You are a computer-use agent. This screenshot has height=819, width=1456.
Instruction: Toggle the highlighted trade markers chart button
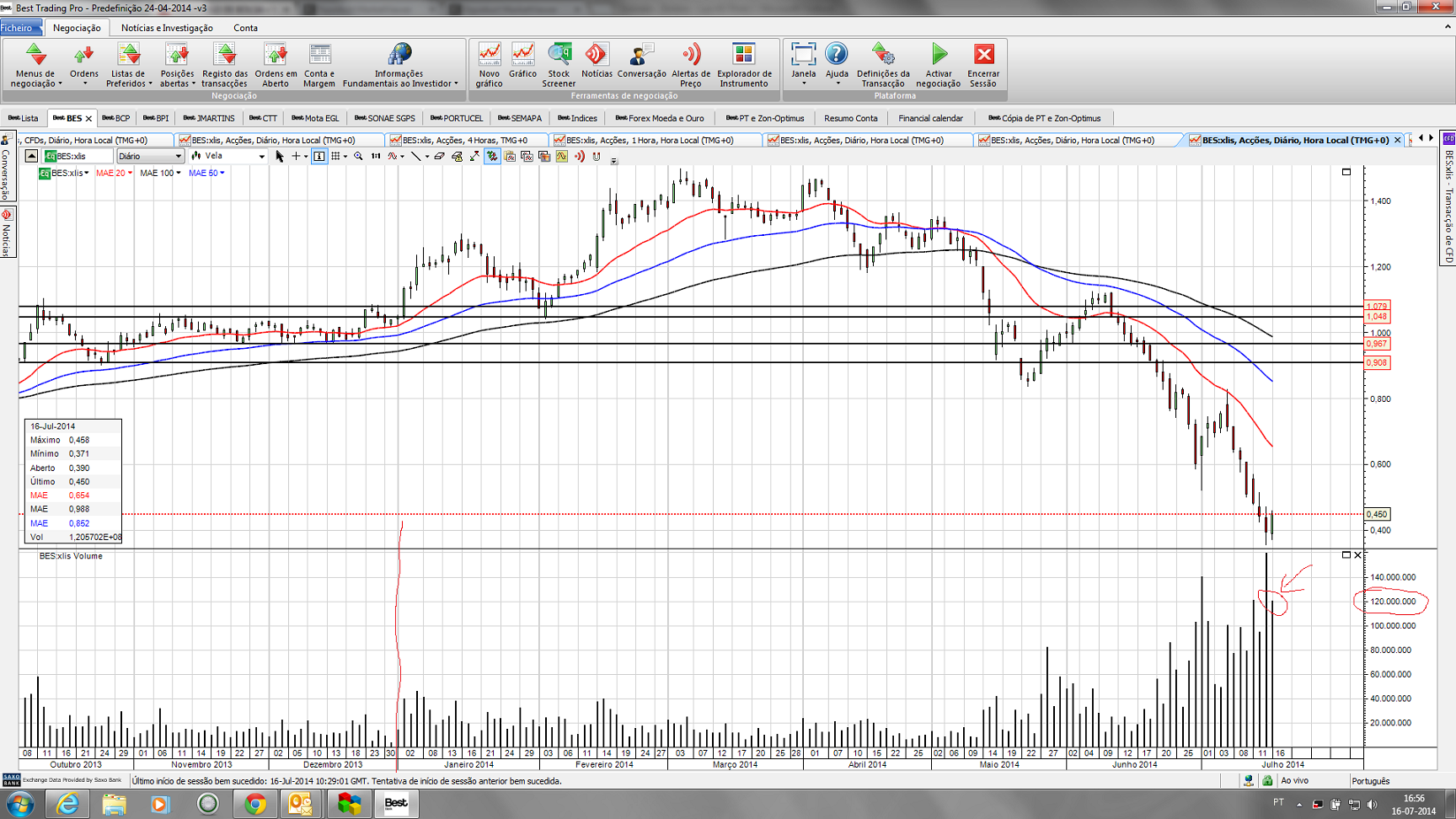coord(492,156)
